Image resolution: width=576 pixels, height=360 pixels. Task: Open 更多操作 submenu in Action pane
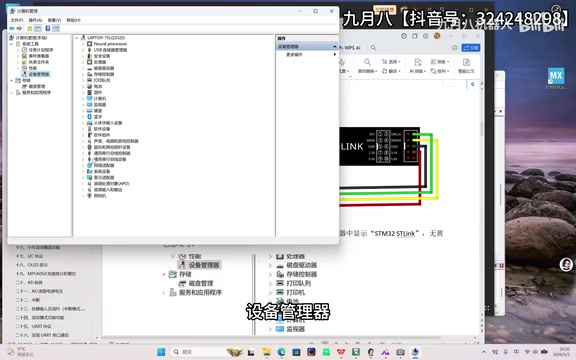point(307,54)
